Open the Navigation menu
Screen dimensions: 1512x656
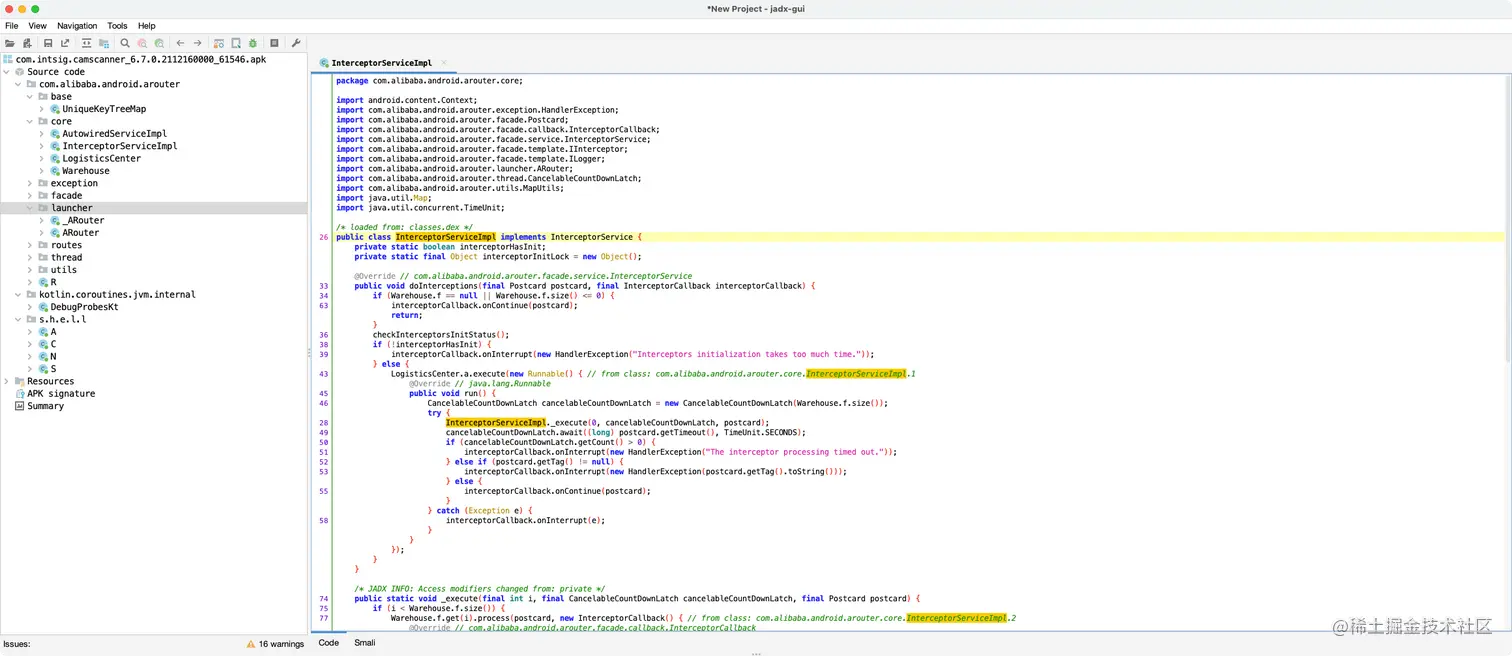tap(77, 26)
